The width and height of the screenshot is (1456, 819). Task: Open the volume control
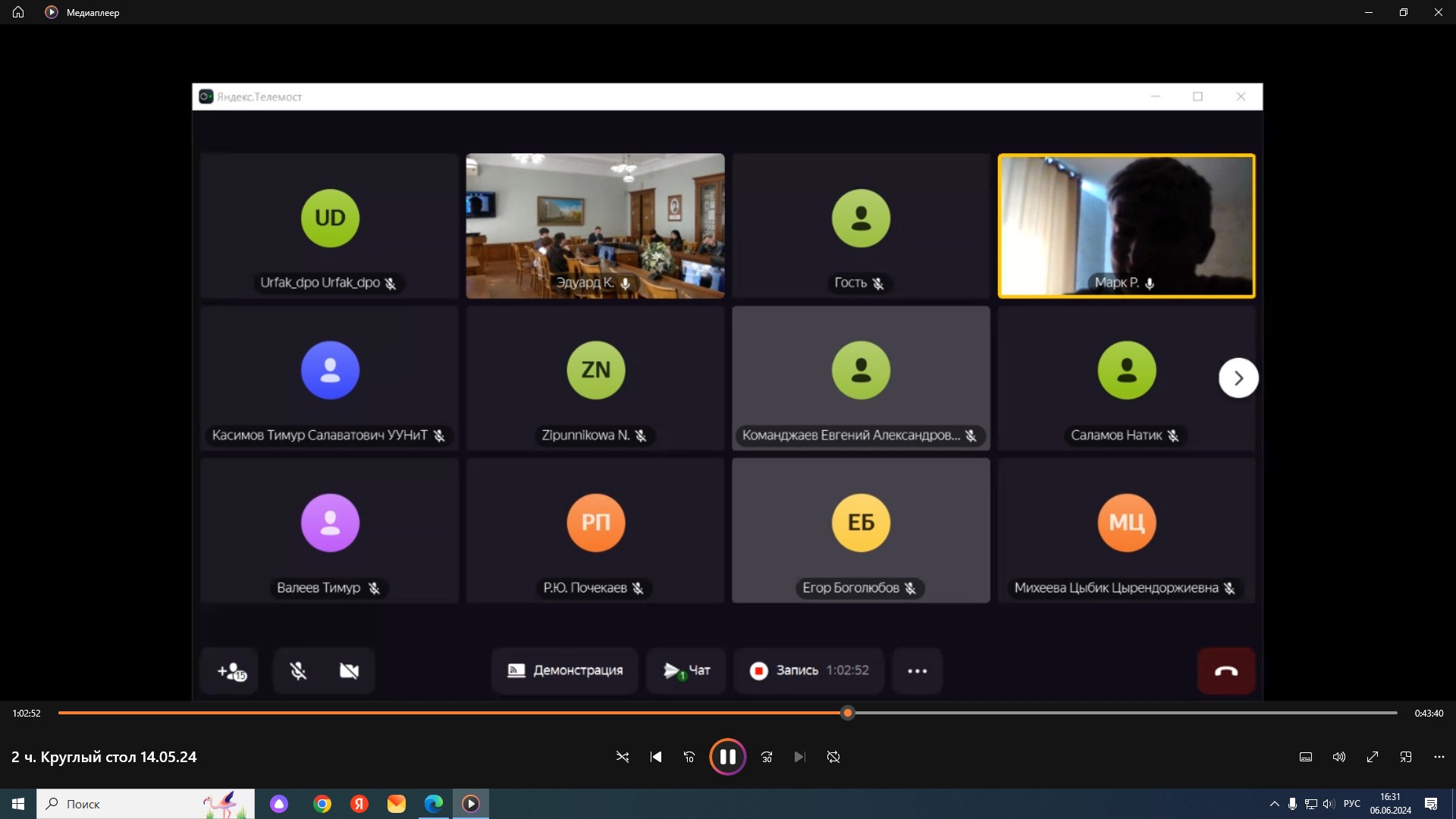1339,757
